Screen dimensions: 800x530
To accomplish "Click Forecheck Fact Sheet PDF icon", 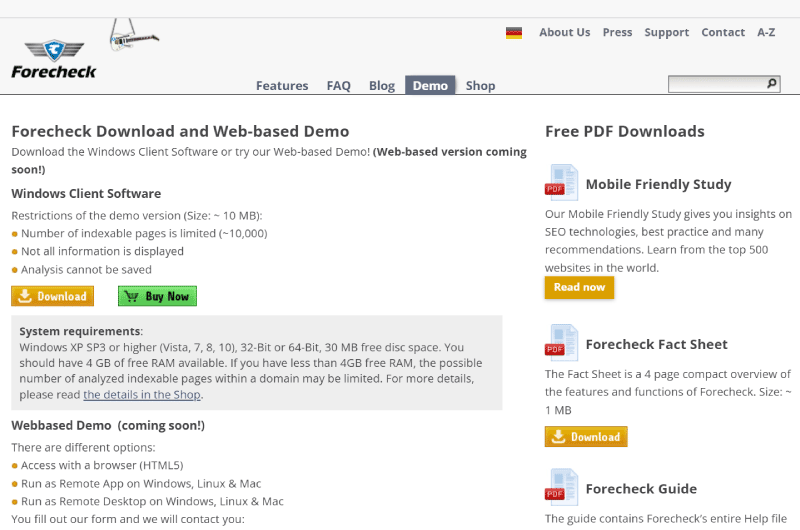I will [x=562, y=343].
